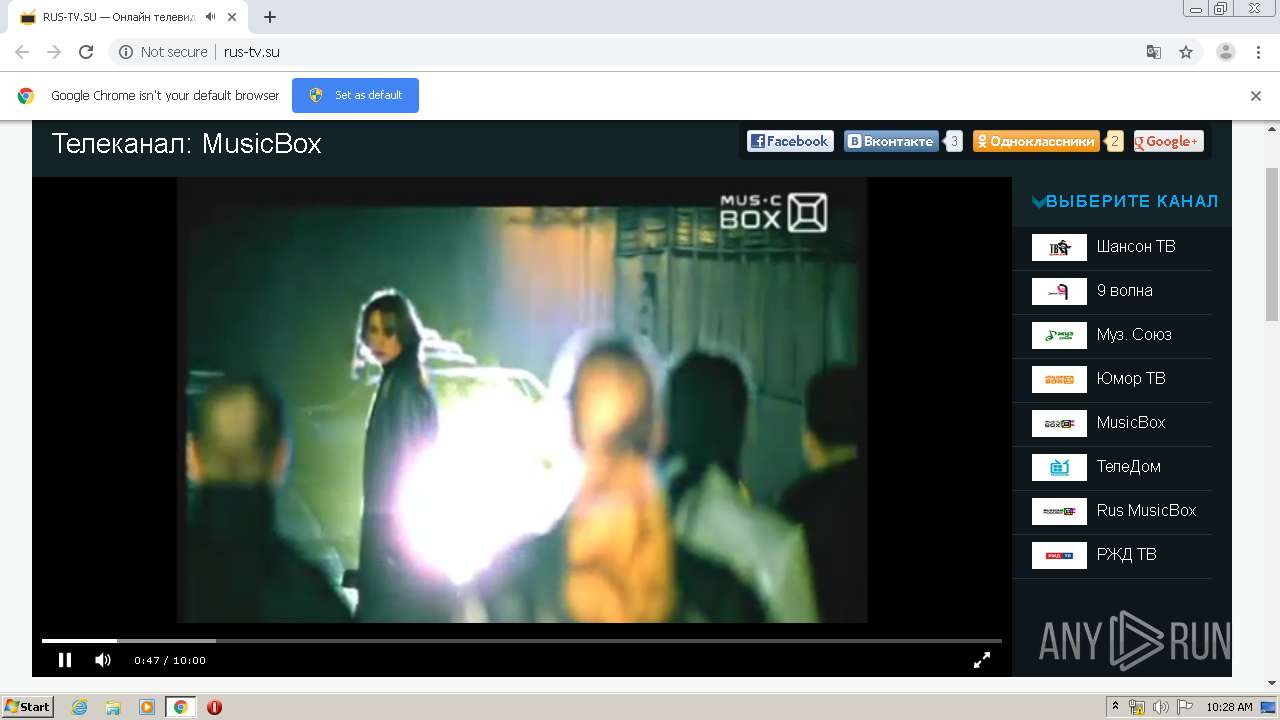This screenshot has width=1280, height=720.
Task: Dismiss the default browser notification bar
Action: 1256,96
